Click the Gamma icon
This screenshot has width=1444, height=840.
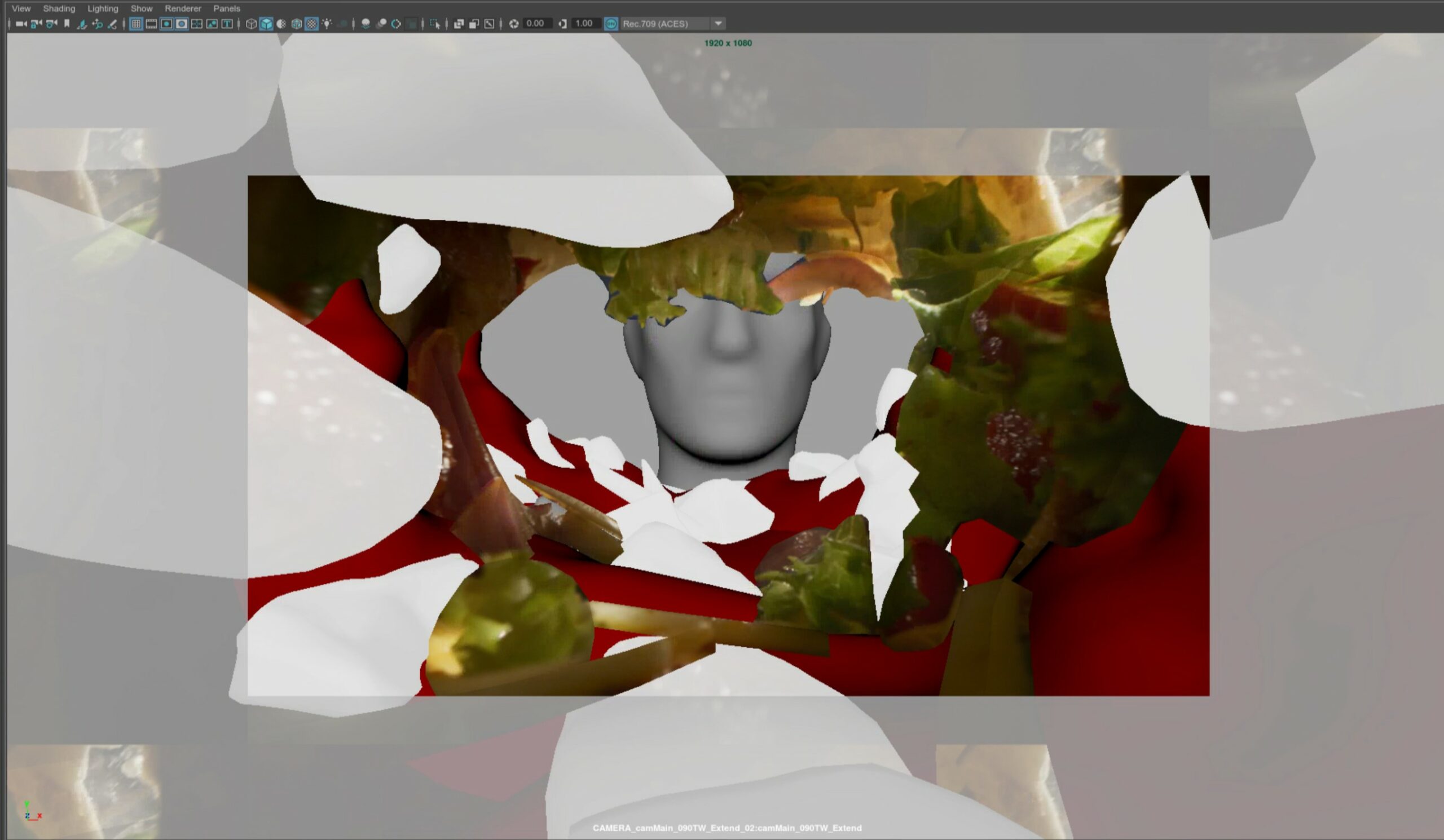coord(563,24)
